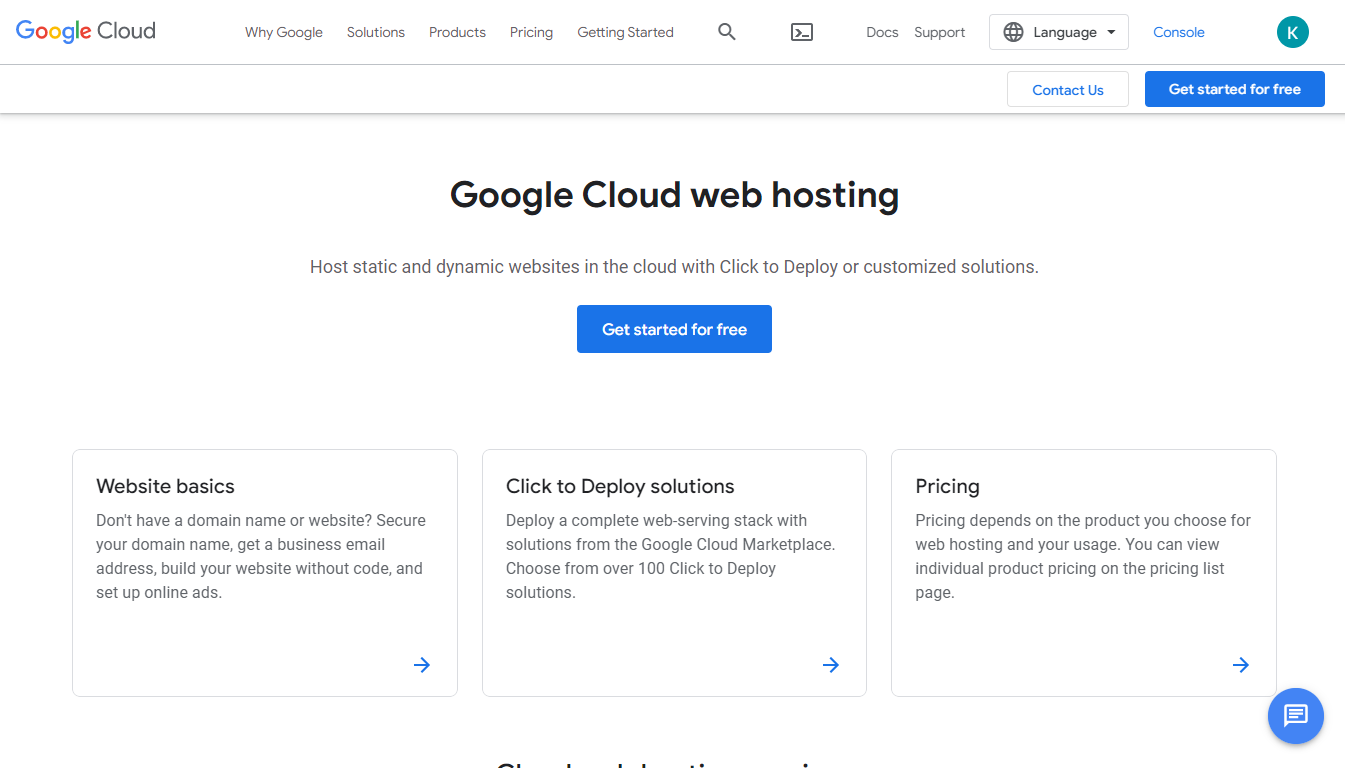Image resolution: width=1345 pixels, height=768 pixels.
Task: Expand the Language dropdown arrow
Action: coord(1111,32)
